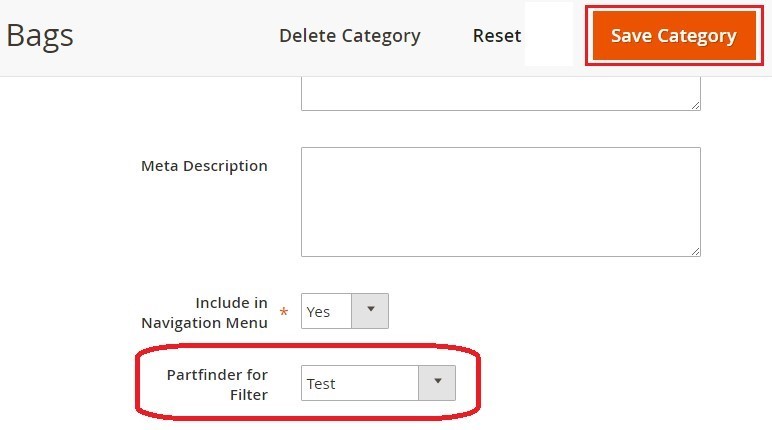Open the Include in Navigation Menu dropdown
The height and width of the screenshot is (430, 772).
point(344,311)
